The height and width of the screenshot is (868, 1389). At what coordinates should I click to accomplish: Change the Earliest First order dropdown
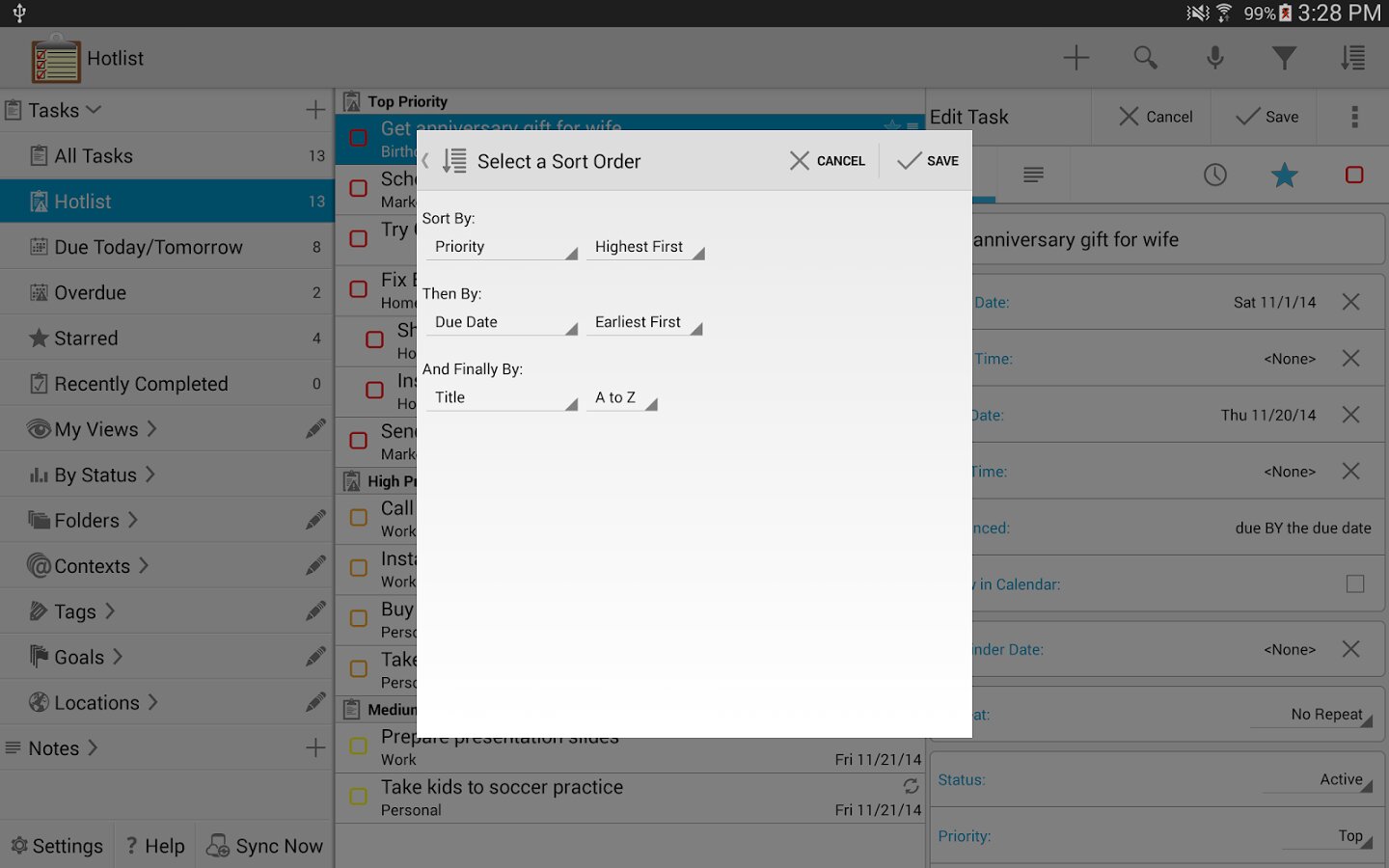click(646, 323)
